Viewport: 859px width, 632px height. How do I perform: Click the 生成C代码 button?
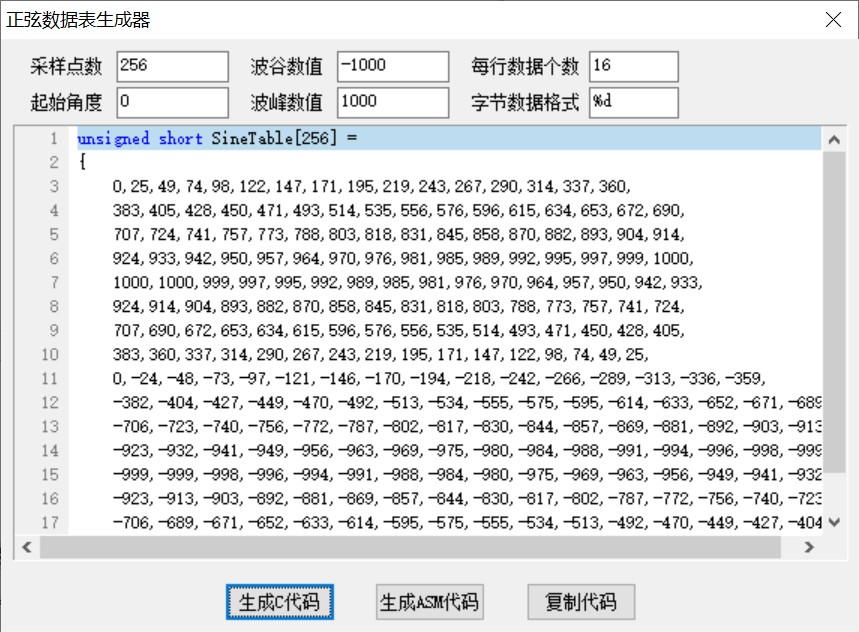point(279,602)
